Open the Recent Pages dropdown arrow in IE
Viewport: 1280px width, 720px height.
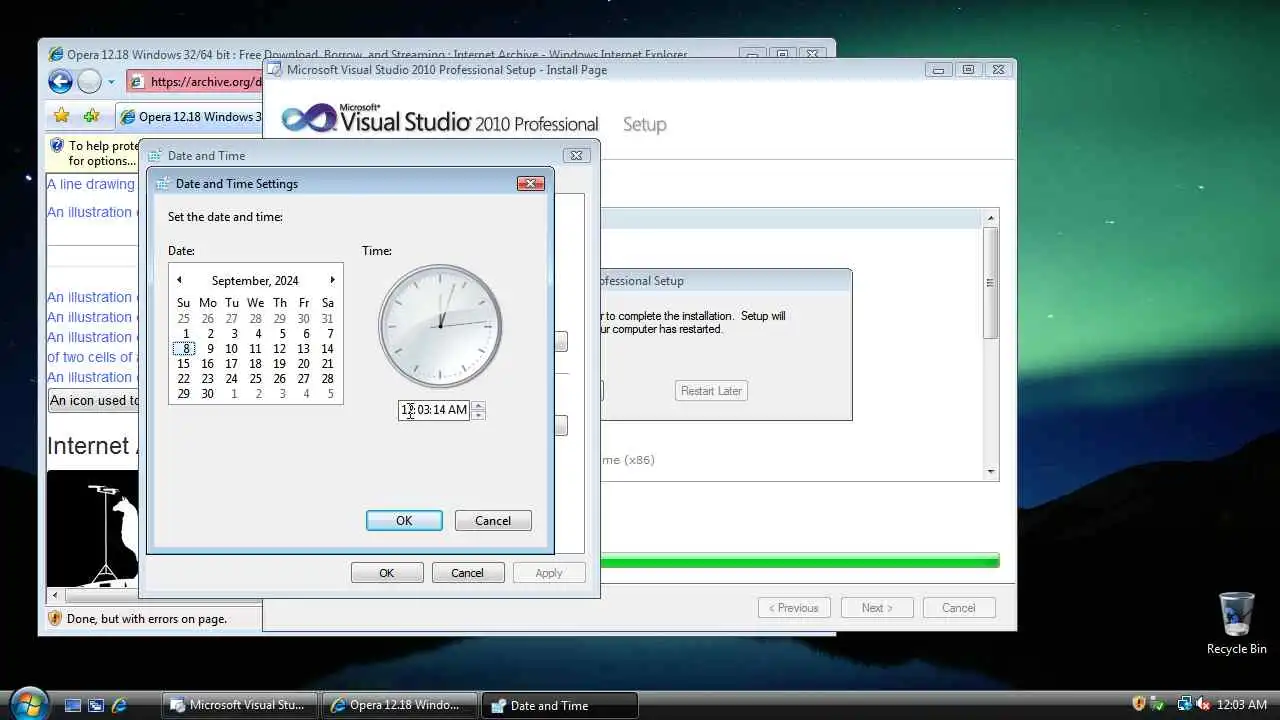(111, 82)
